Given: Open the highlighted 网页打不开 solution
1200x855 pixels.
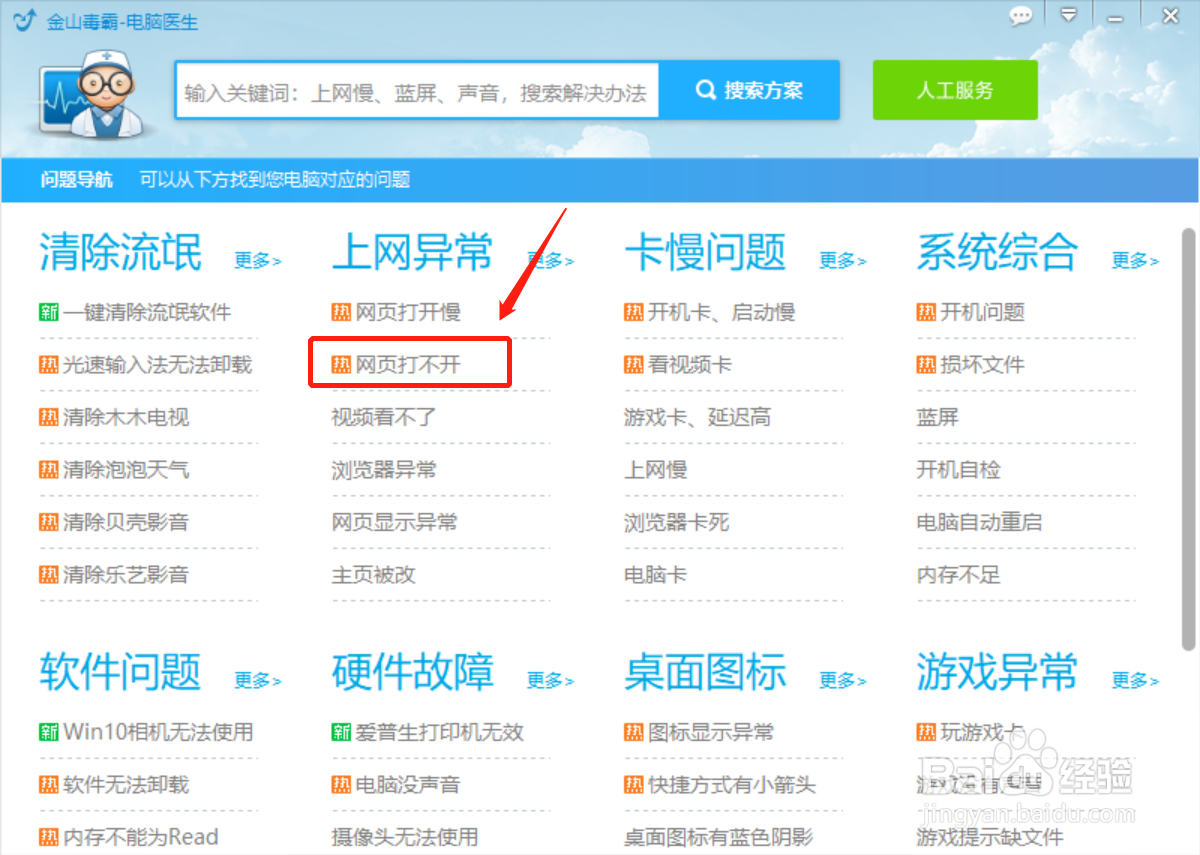Looking at the screenshot, I should pos(409,363).
